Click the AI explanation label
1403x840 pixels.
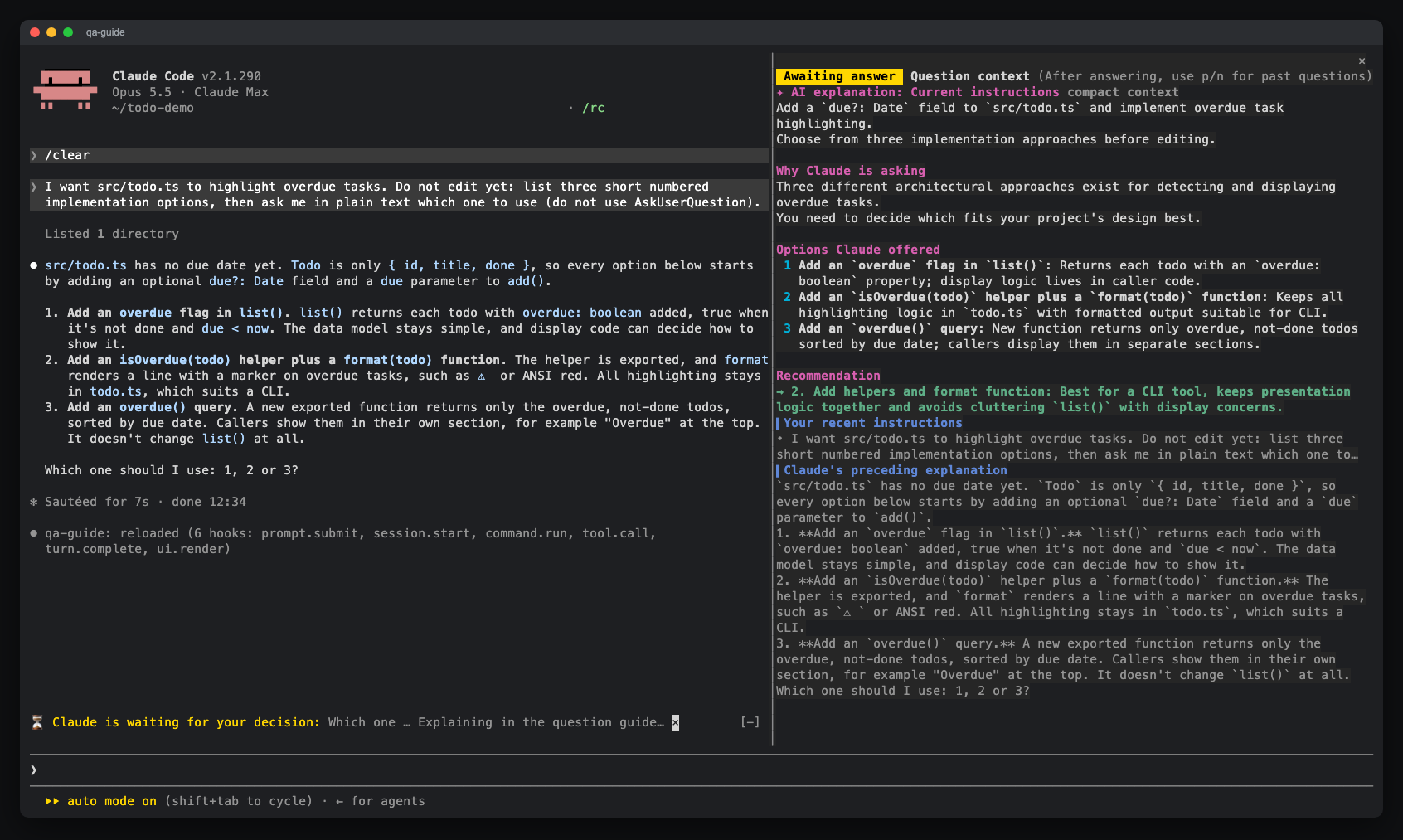coord(846,92)
